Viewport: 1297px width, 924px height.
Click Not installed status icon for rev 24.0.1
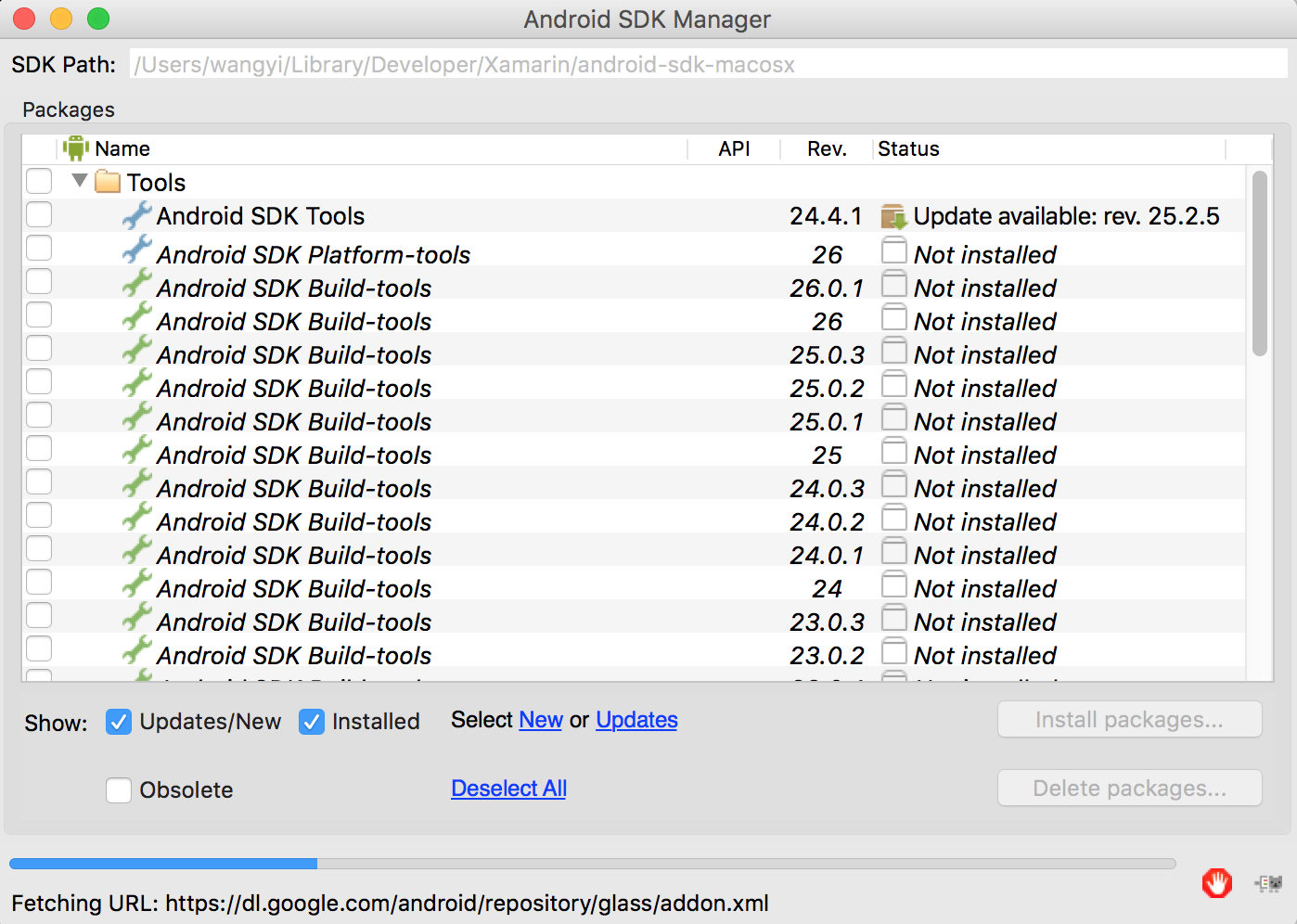[x=894, y=550]
